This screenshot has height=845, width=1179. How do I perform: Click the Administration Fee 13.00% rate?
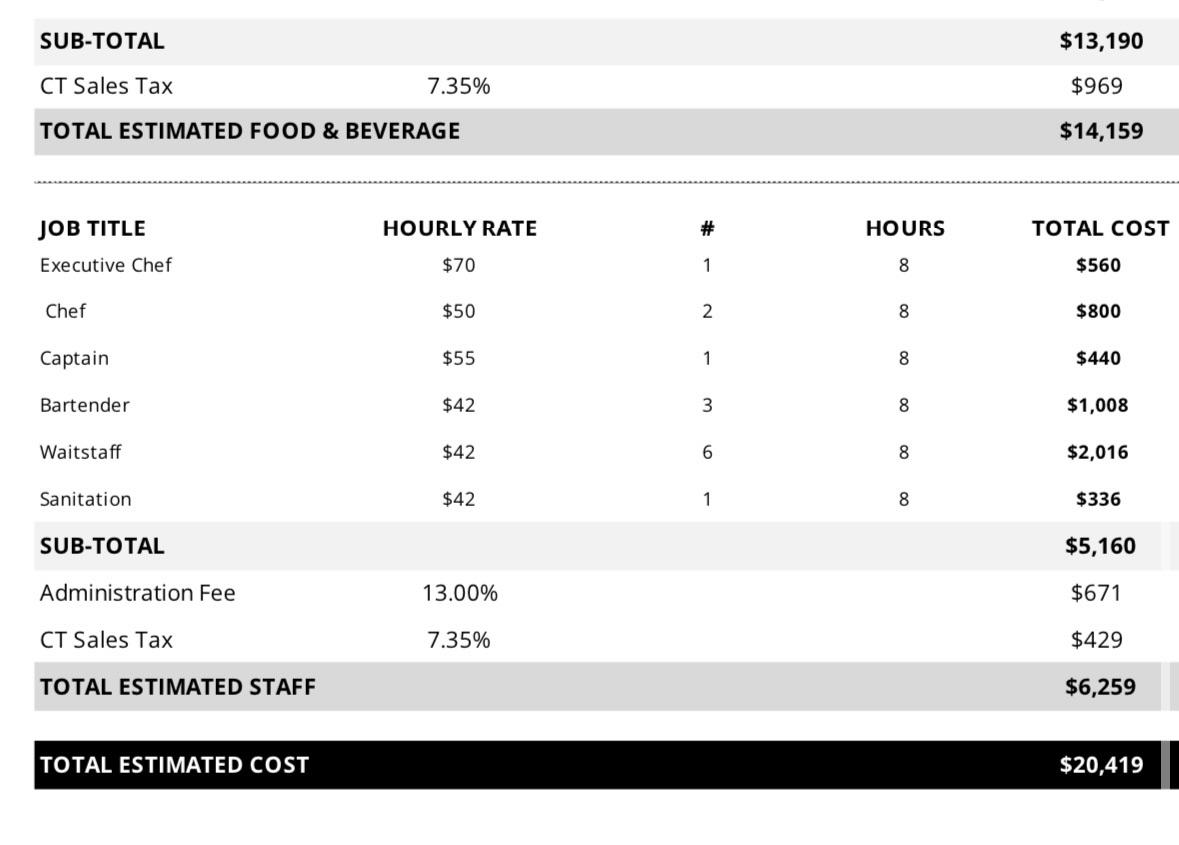point(459,593)
